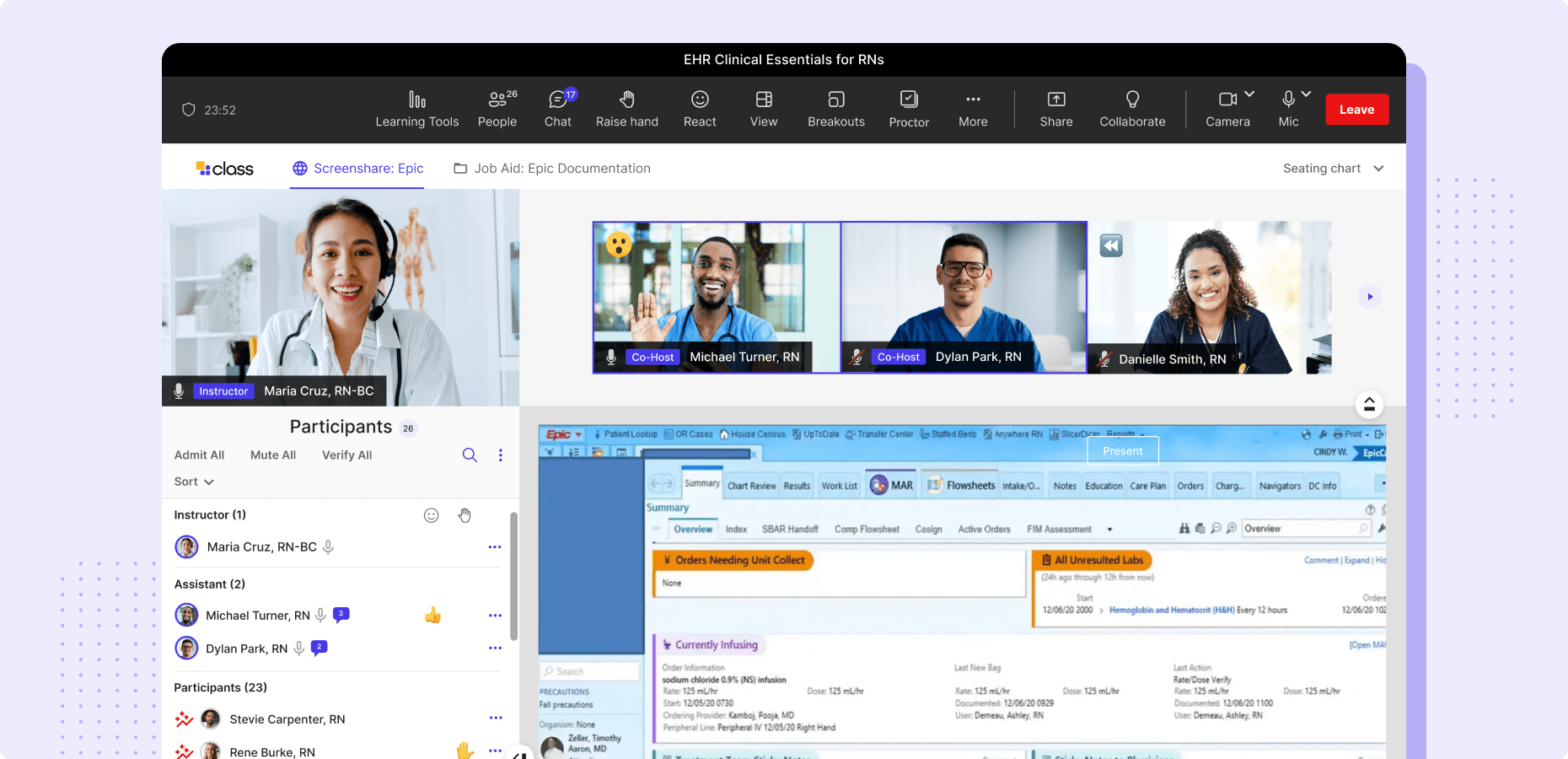Open the Sort options in Participants

(193, 481)
